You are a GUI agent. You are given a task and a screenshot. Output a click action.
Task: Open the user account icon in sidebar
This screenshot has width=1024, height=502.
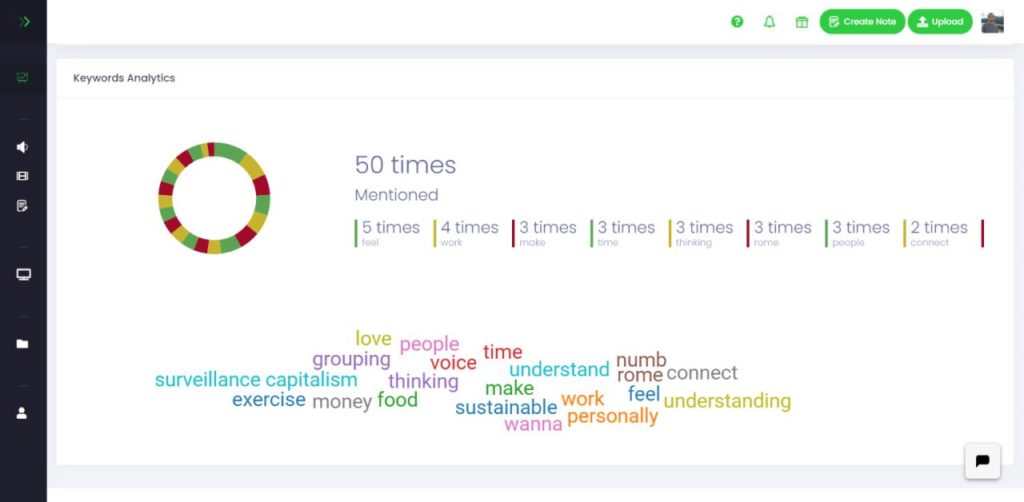pyautogui.click(x=22, y=413)
